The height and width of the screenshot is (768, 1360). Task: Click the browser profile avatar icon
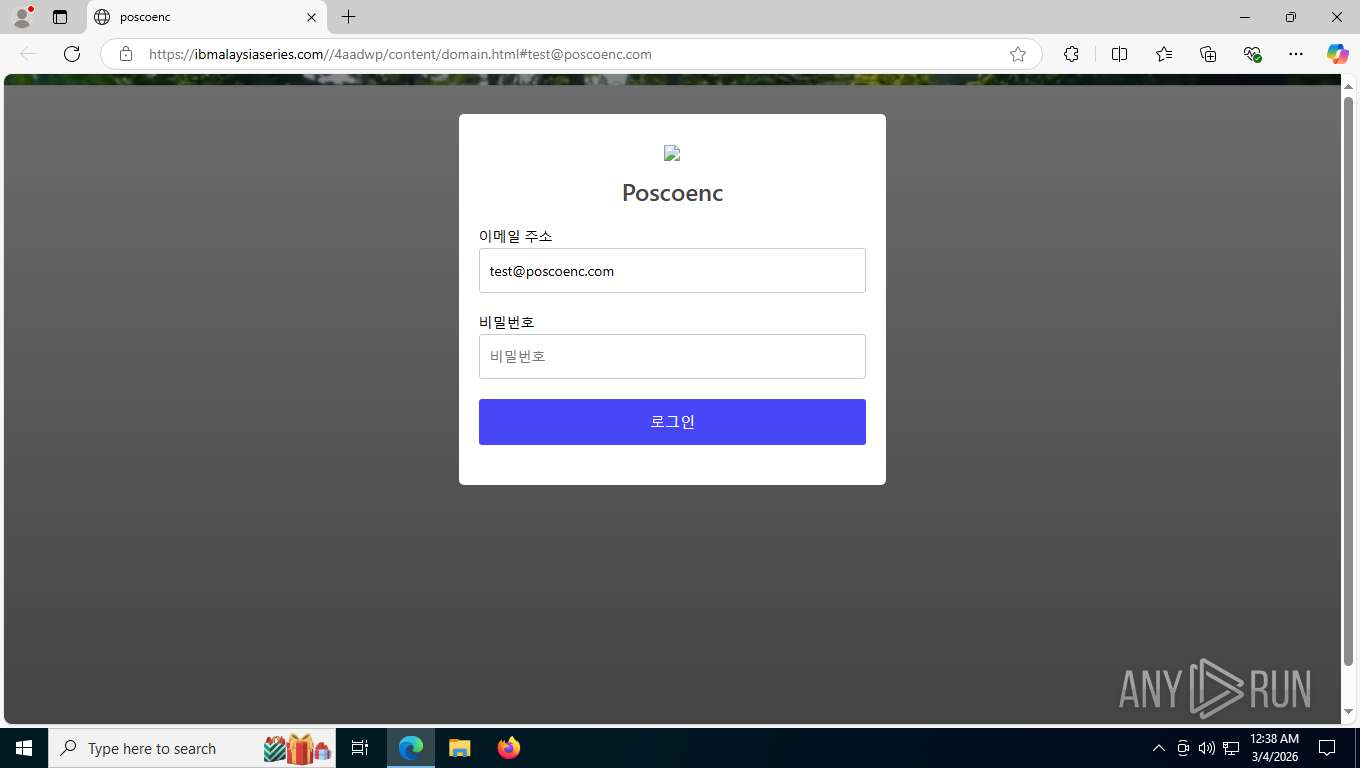coord(22,17)
